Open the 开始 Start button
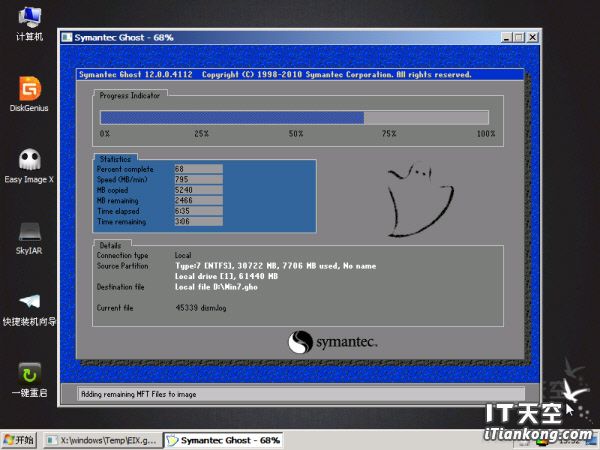 (18, 440)
